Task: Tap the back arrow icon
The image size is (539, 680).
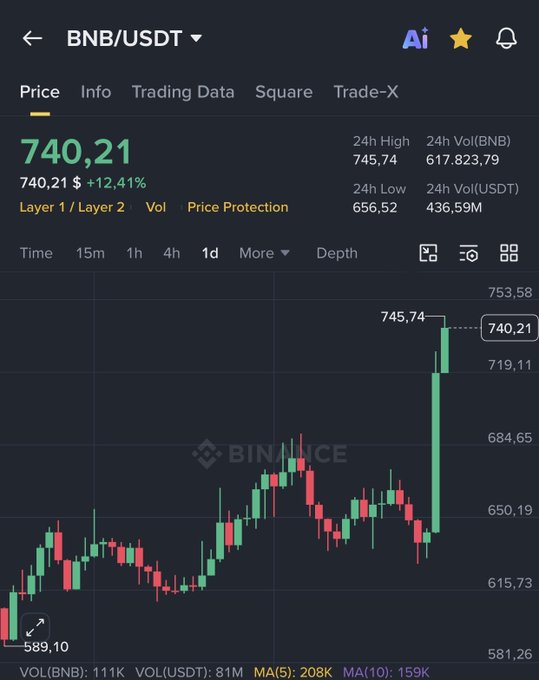Action: coord(32,38)
